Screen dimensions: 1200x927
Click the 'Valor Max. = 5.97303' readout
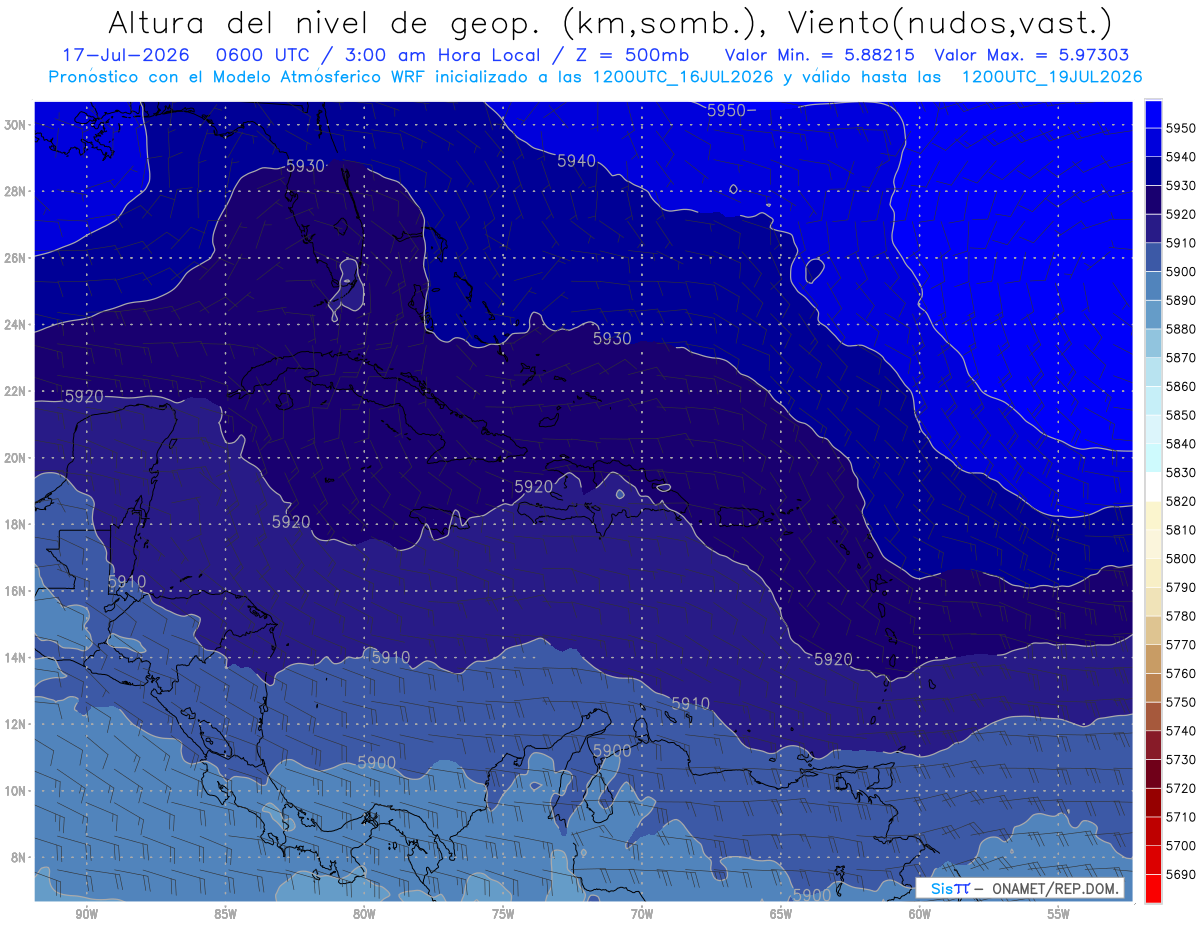[1032, 55]
